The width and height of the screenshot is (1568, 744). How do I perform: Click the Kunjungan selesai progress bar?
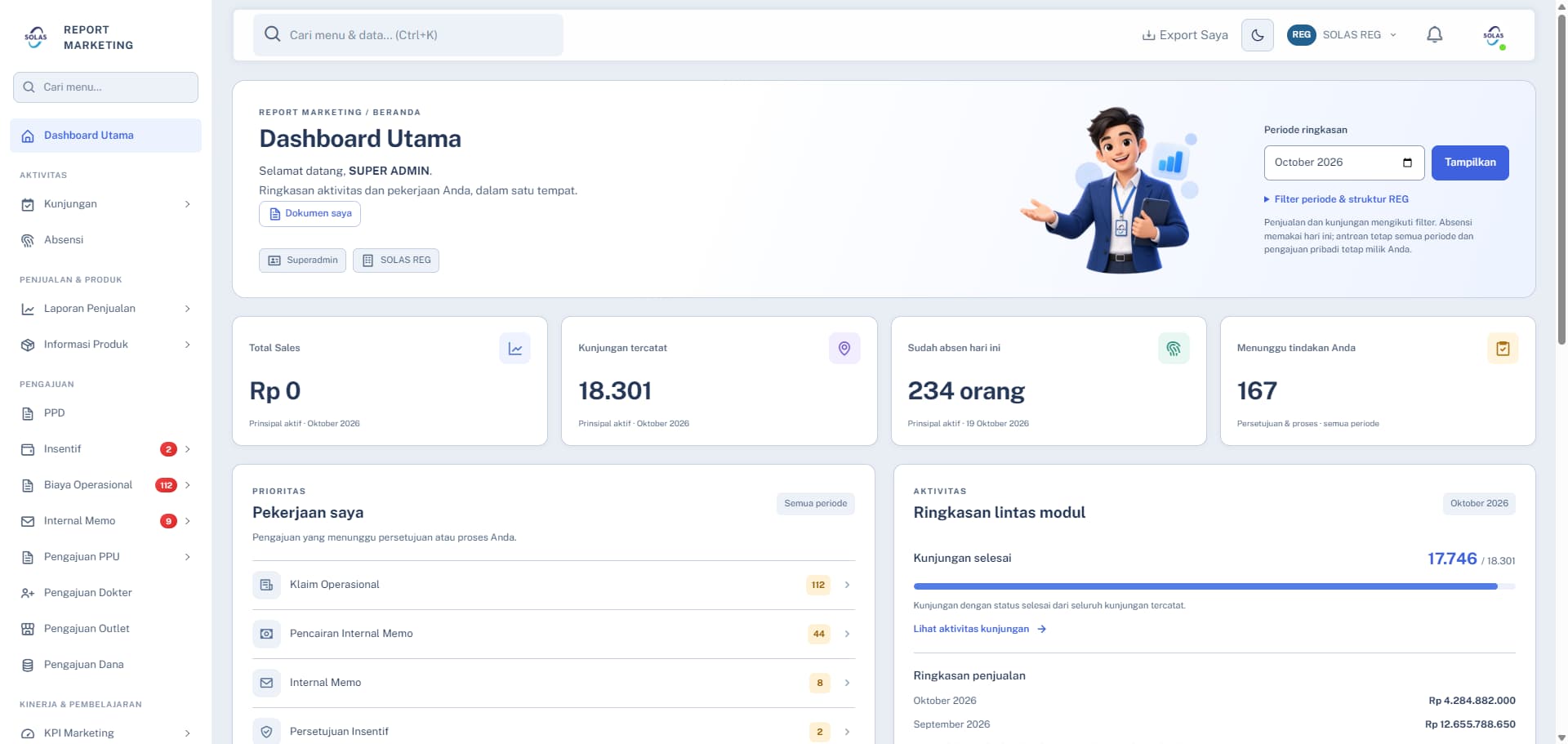tap(1214, 586)
